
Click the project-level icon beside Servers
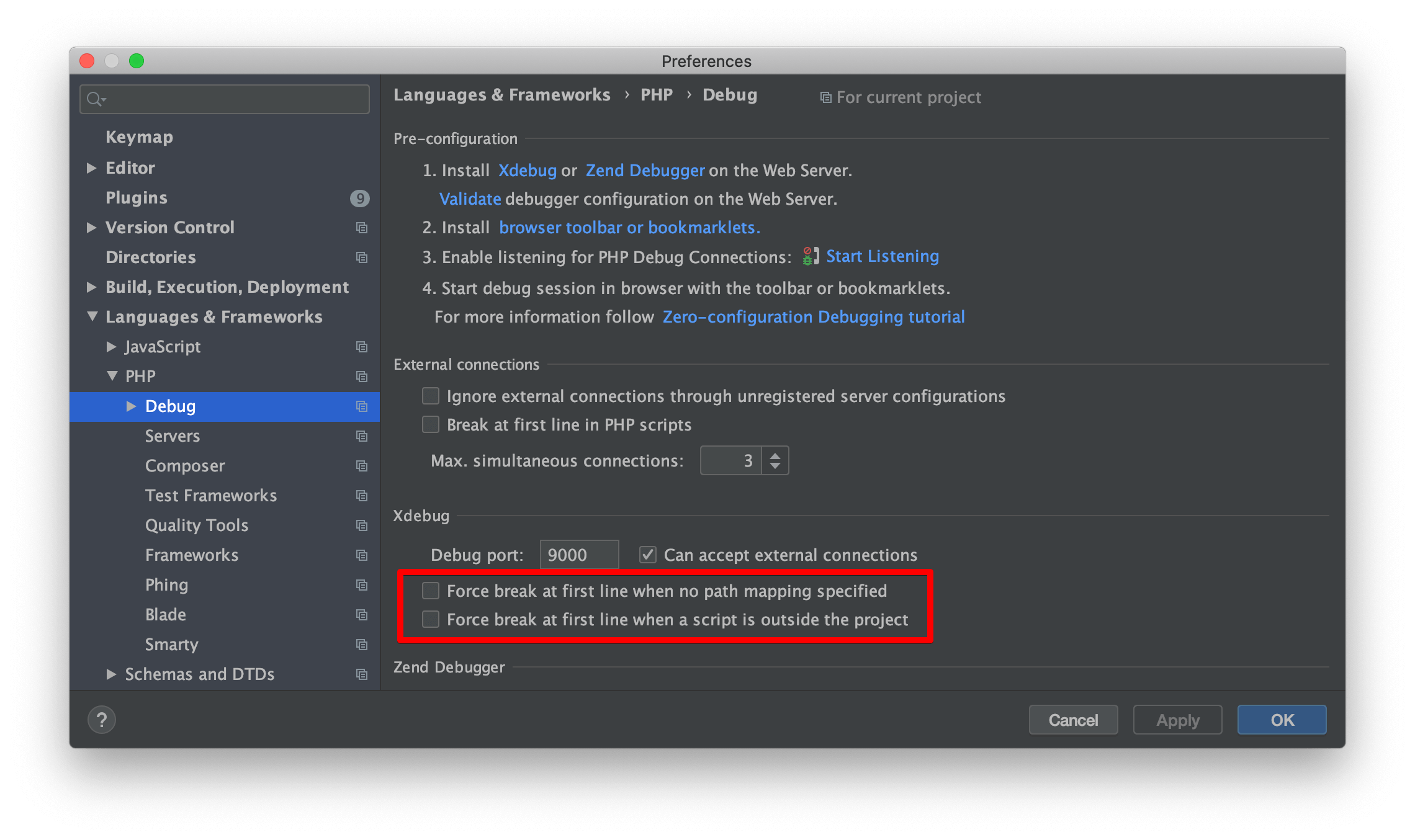(x=362, y=436)
